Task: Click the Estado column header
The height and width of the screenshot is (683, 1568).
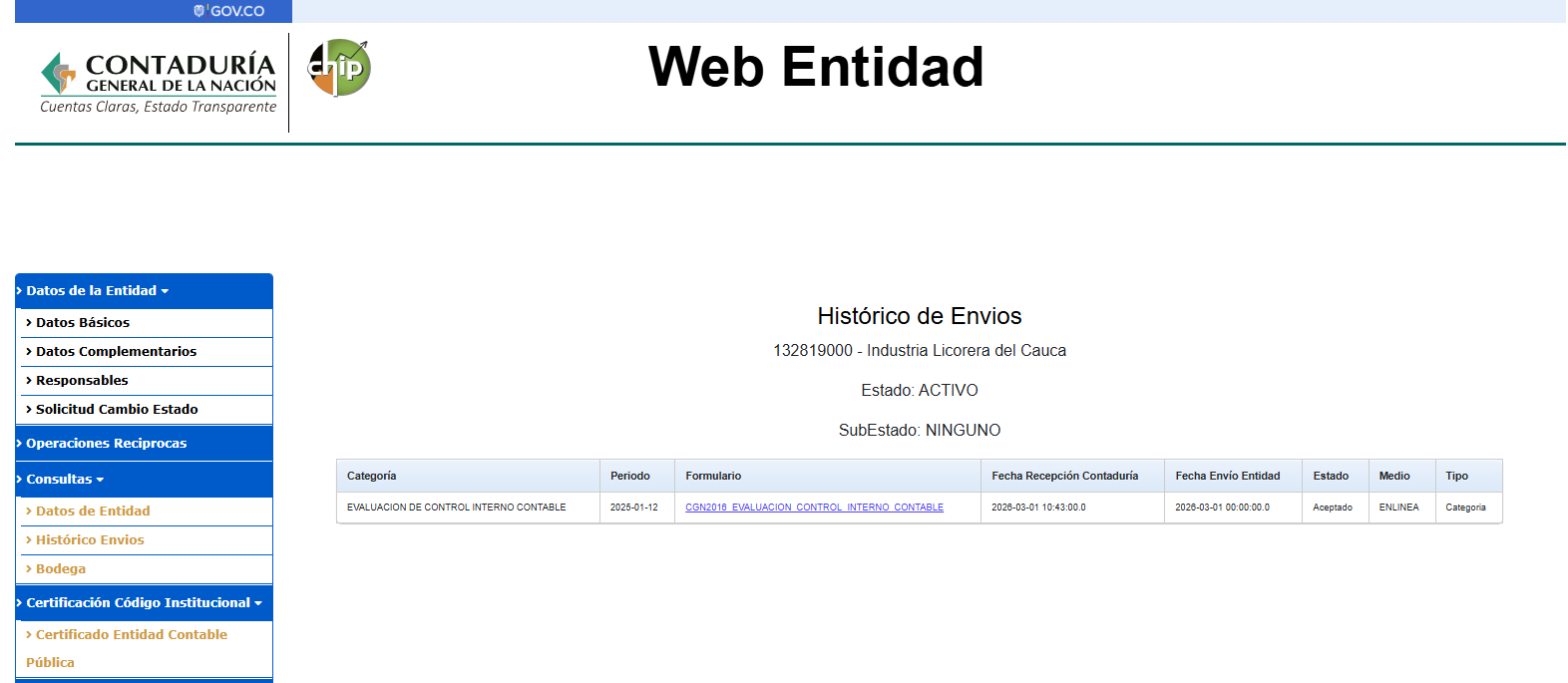Action: click(x=1331, y=477)
